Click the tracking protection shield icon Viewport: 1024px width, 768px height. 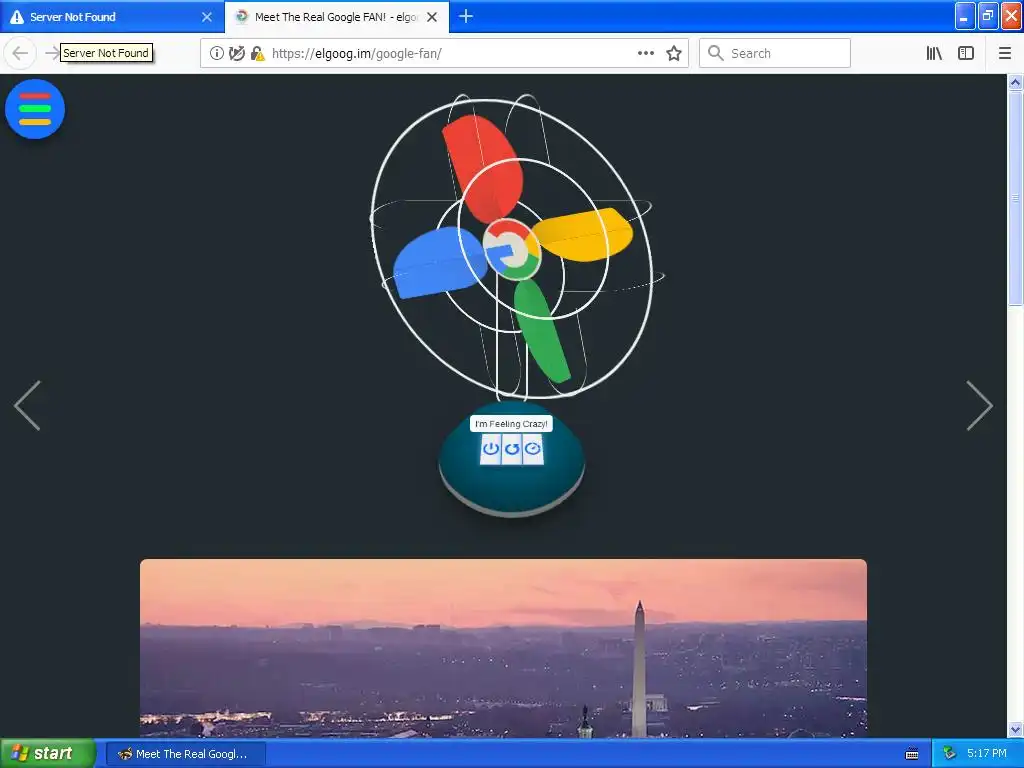tap(237, 54)
